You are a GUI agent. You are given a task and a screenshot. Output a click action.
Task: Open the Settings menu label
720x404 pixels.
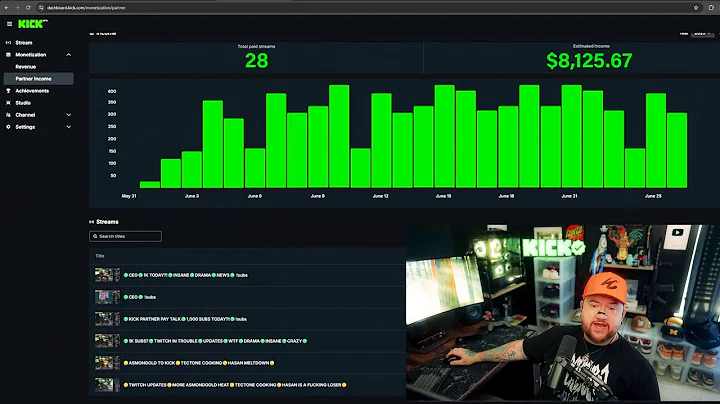coord(25,127)
